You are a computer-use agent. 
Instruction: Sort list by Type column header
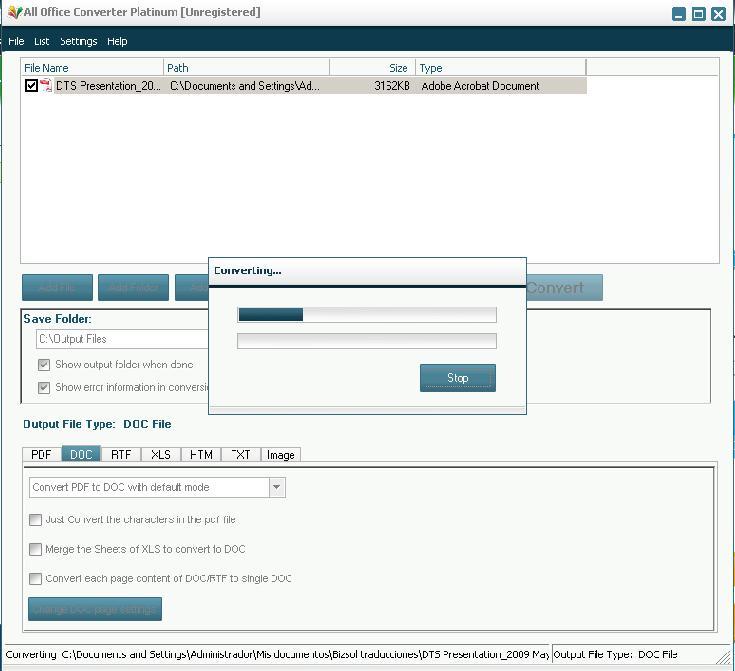click(x=500, y=68)
